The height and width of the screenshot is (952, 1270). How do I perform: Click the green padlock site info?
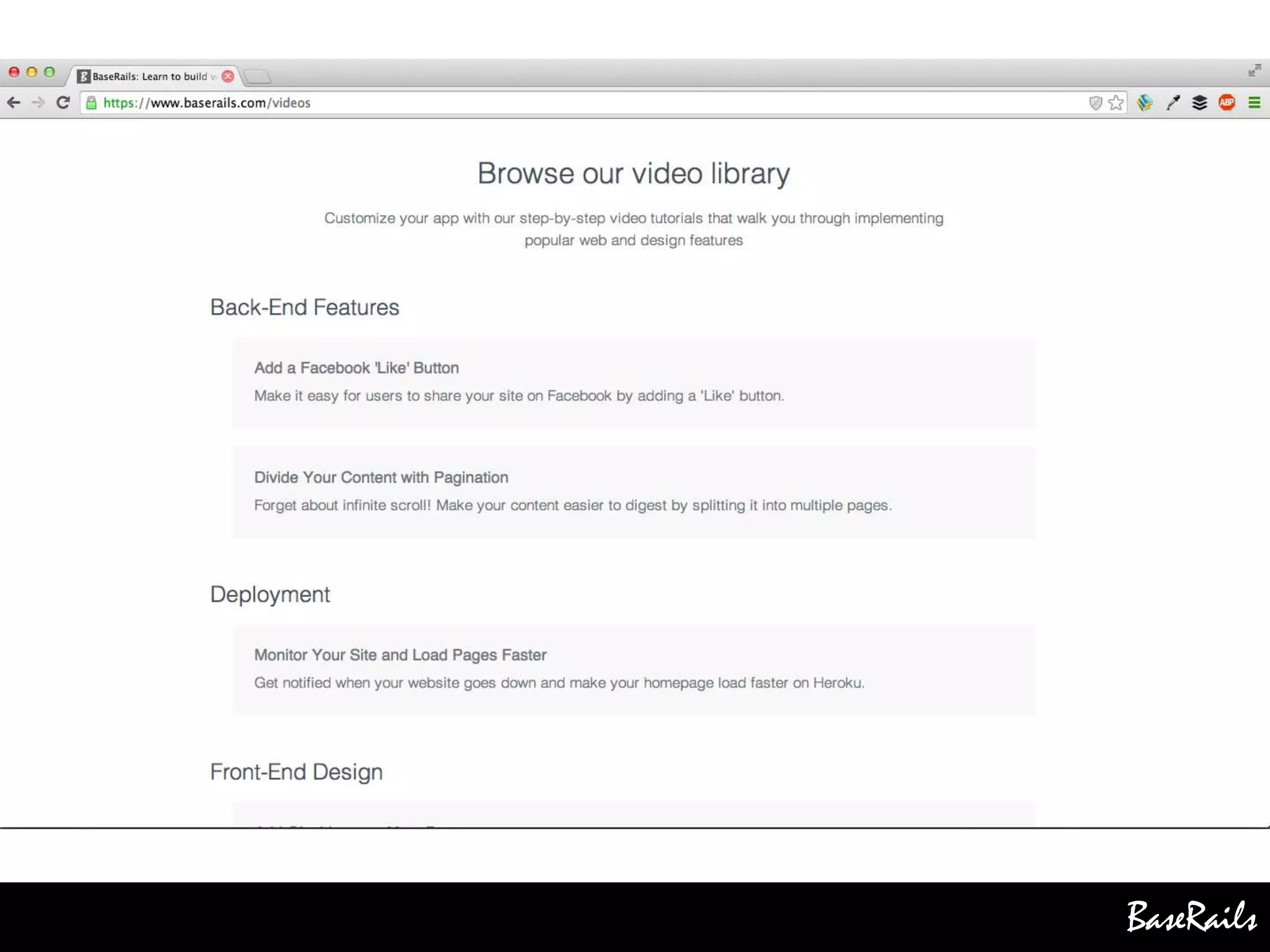pos(92,103)
